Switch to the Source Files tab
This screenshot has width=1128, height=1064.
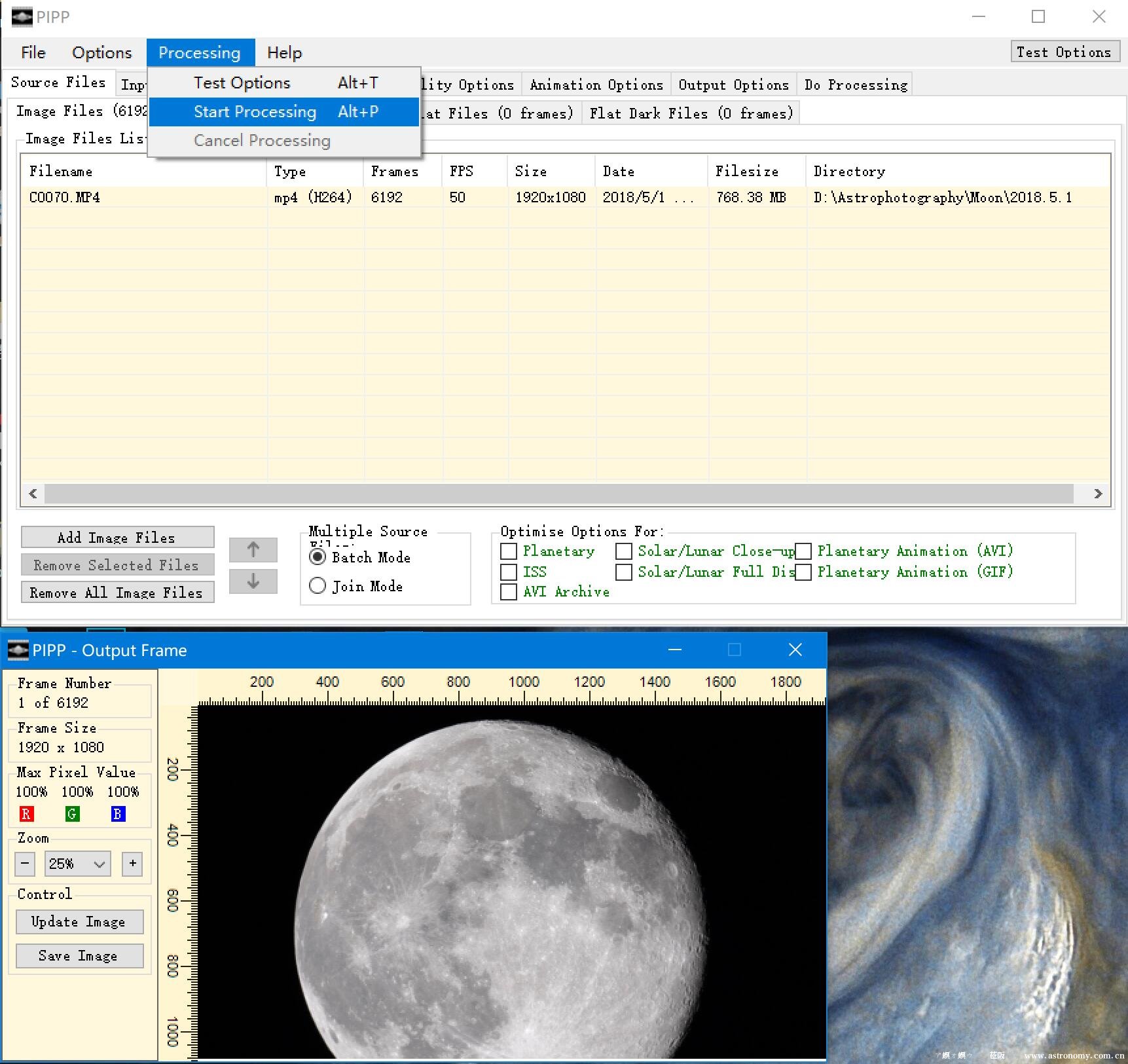pyautogui.click(x=58, y=83)
